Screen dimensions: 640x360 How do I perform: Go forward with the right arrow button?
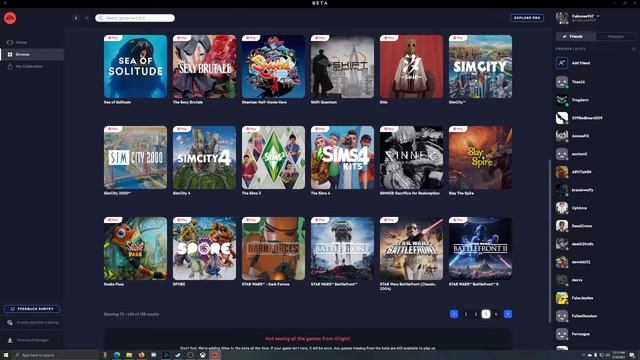pos(87,18)
